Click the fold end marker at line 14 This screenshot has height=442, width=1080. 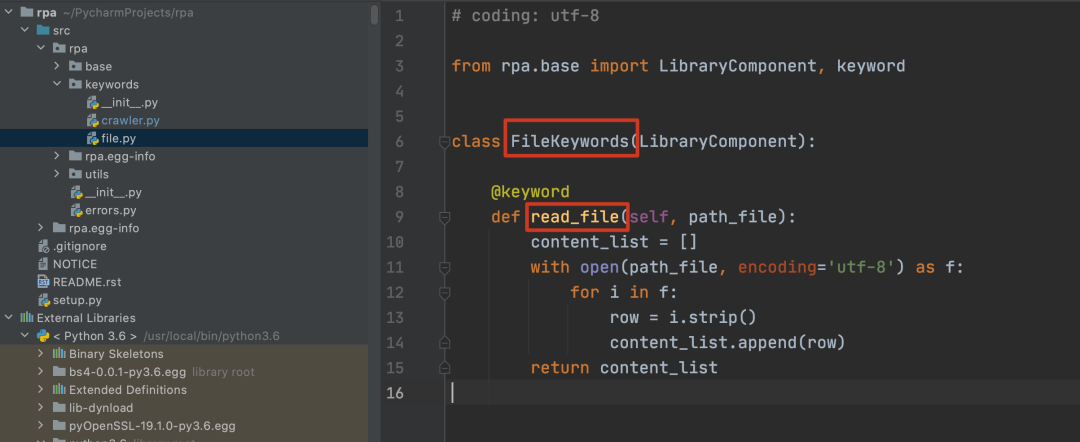tap(444, 342)
